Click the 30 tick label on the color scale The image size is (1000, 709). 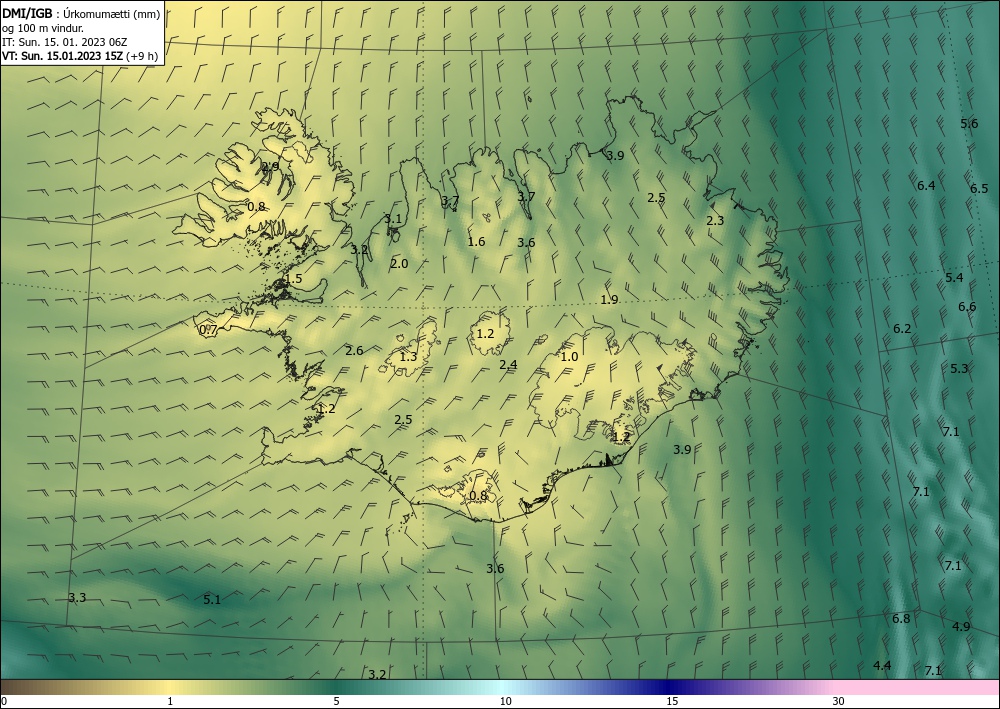pyautogui.click(x=838, y=701)
